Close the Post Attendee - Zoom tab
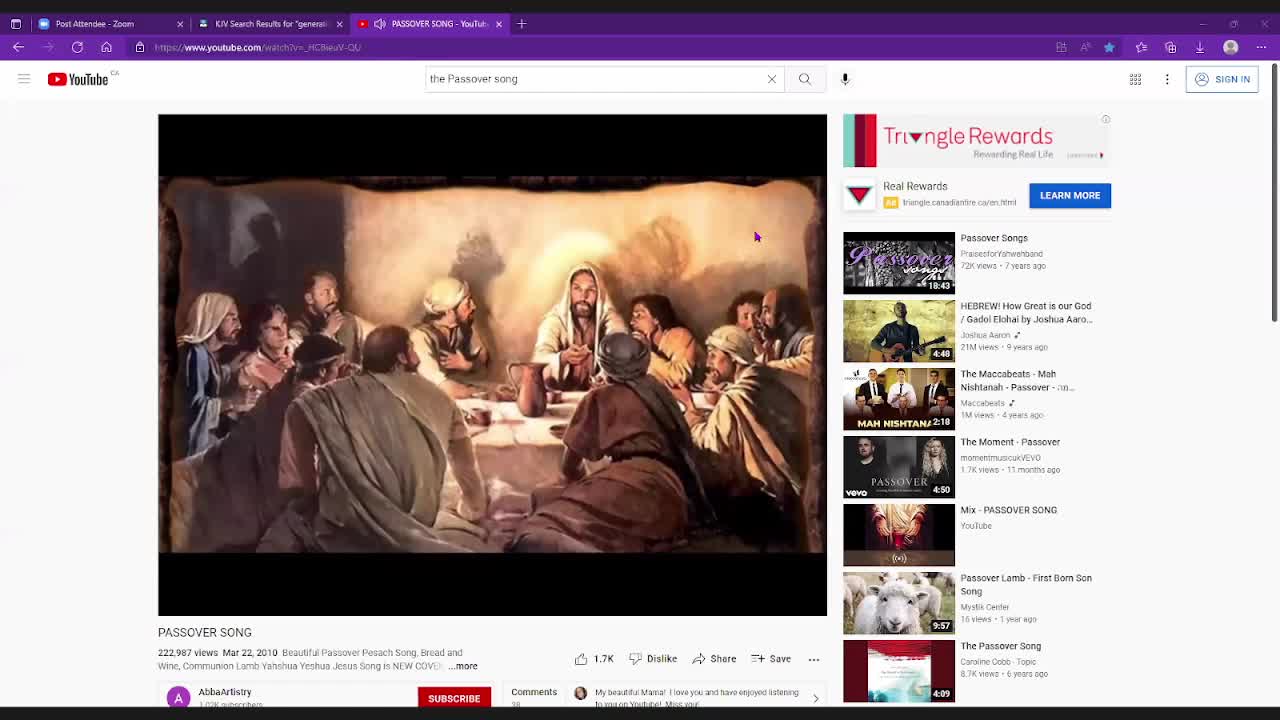The height and width of the screenshot is (720, 1280). coord(180,23)
